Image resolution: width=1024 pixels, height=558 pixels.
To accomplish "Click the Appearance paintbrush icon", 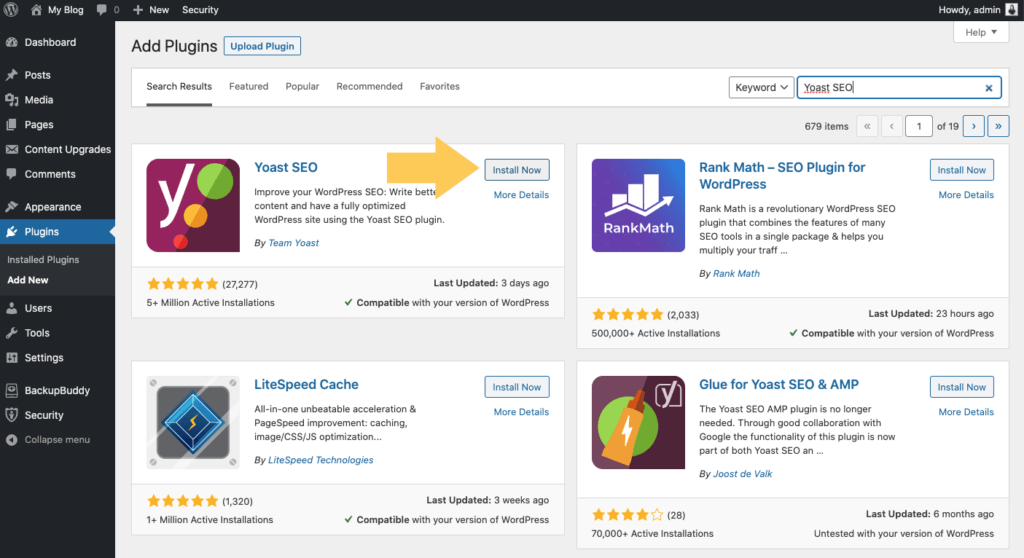I will click(12, 207).
